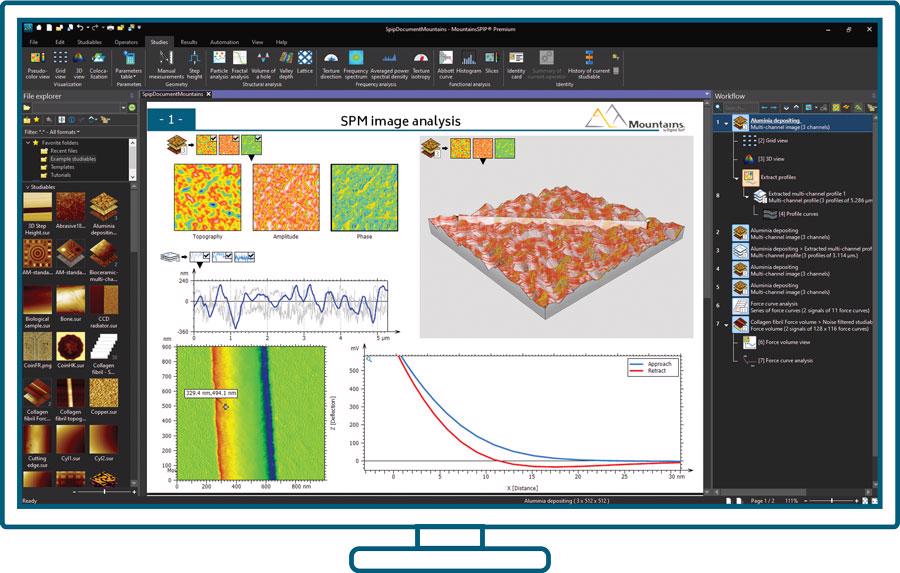Close the SpipDocumentMountains tab
The width and height of the screenshot is (900, 573).
[x=208, y=94]
